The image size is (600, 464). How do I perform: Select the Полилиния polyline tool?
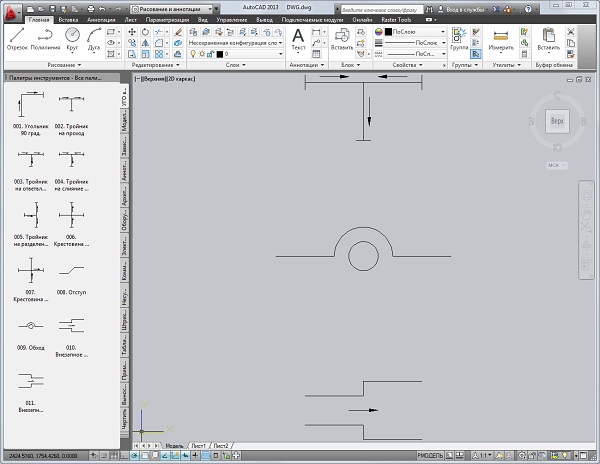45,38
